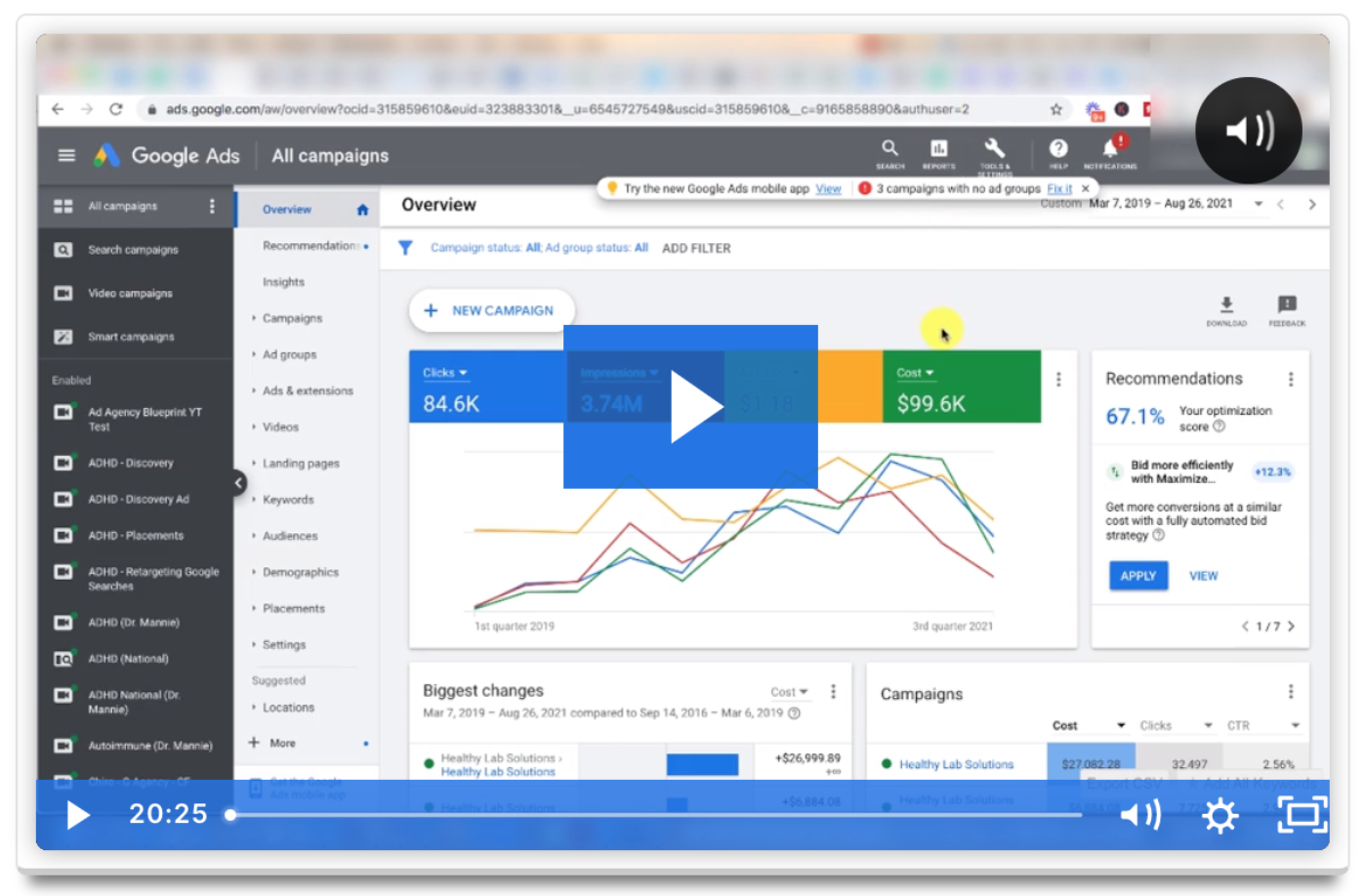Open the Ad Agency Blueprint YT Test campaign
The image size is (1365, 896).
[x=145, y=419]
